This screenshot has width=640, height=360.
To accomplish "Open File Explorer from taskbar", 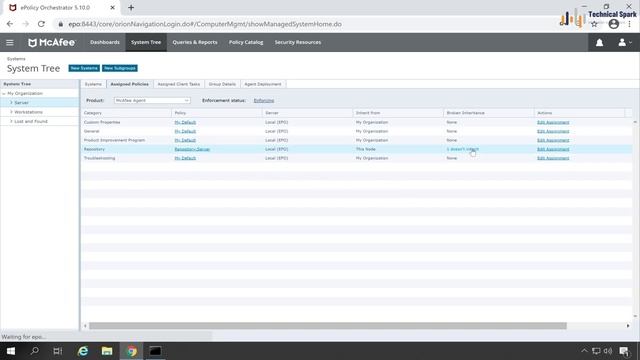I will pyautogui.click(x=107, y=351).
